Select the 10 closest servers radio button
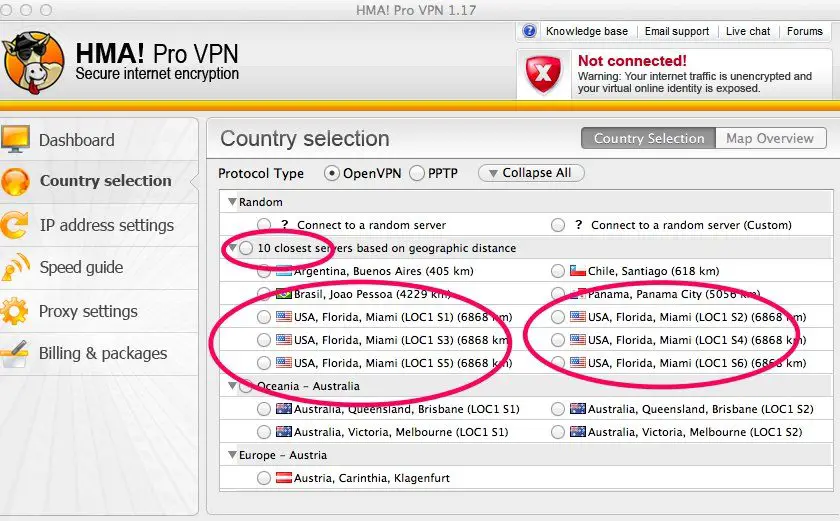 [x=246, y=248]
